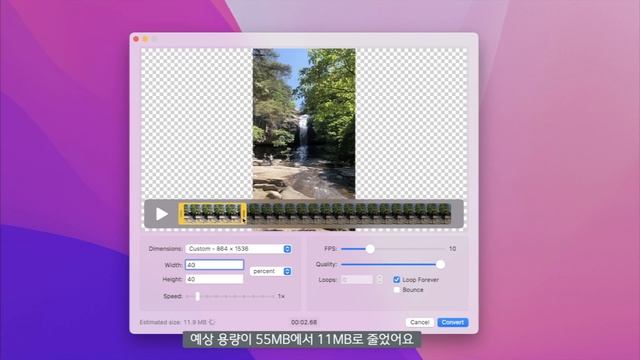Click the estimated size refresh icon
The image size is (640, 360).
click(x=212, y=322)
